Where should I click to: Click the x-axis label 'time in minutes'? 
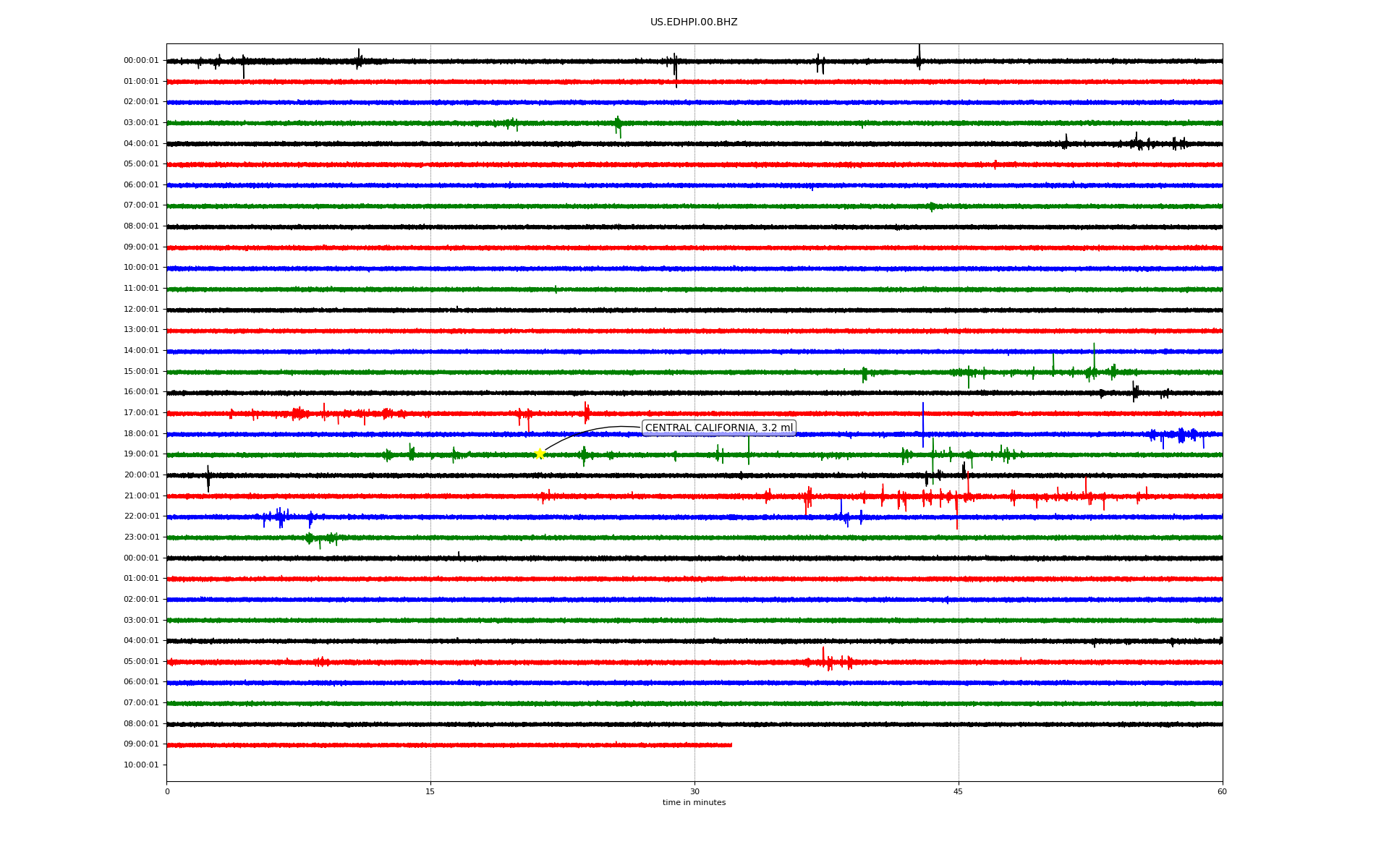[694, 803]
